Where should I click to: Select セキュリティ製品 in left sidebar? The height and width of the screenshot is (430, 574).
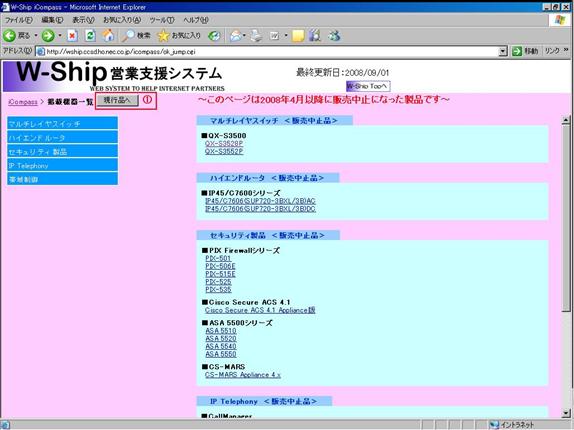click(63, 151)
